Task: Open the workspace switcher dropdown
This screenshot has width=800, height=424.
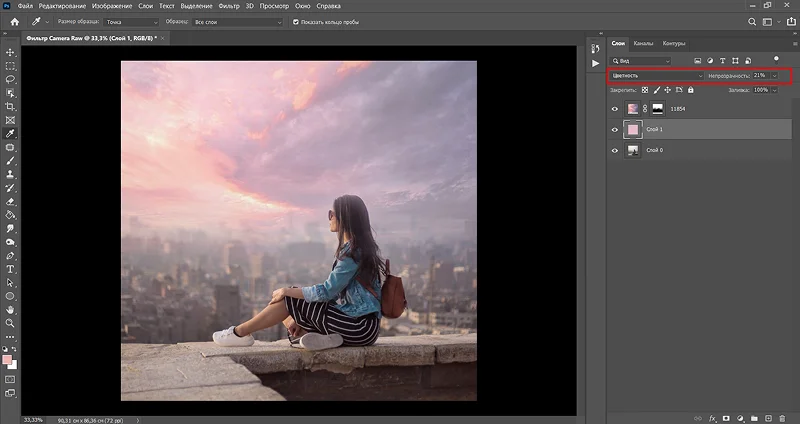Action: [767, 22]
